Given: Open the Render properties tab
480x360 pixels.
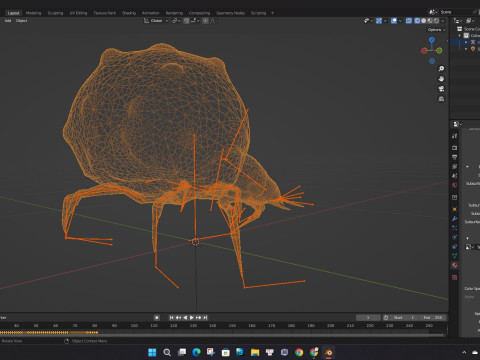Looking at the screenshot, I should point(455,147).
